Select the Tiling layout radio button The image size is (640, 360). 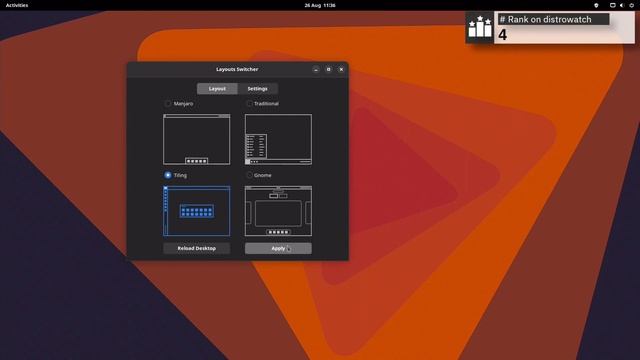pos(168,175)
